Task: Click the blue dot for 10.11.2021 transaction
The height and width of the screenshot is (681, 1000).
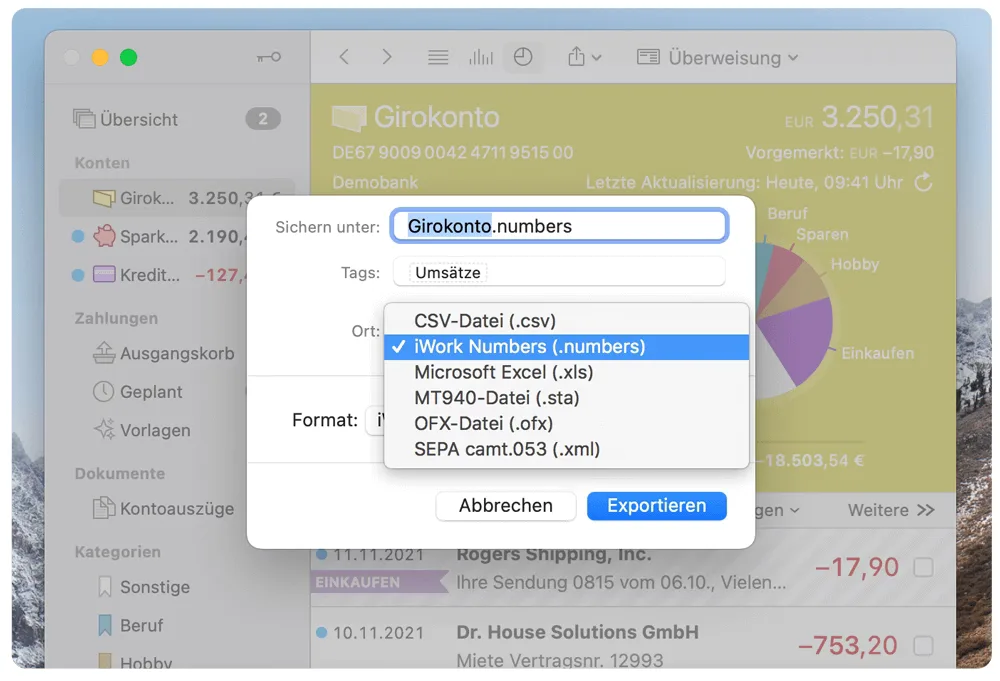Action: 321,633
